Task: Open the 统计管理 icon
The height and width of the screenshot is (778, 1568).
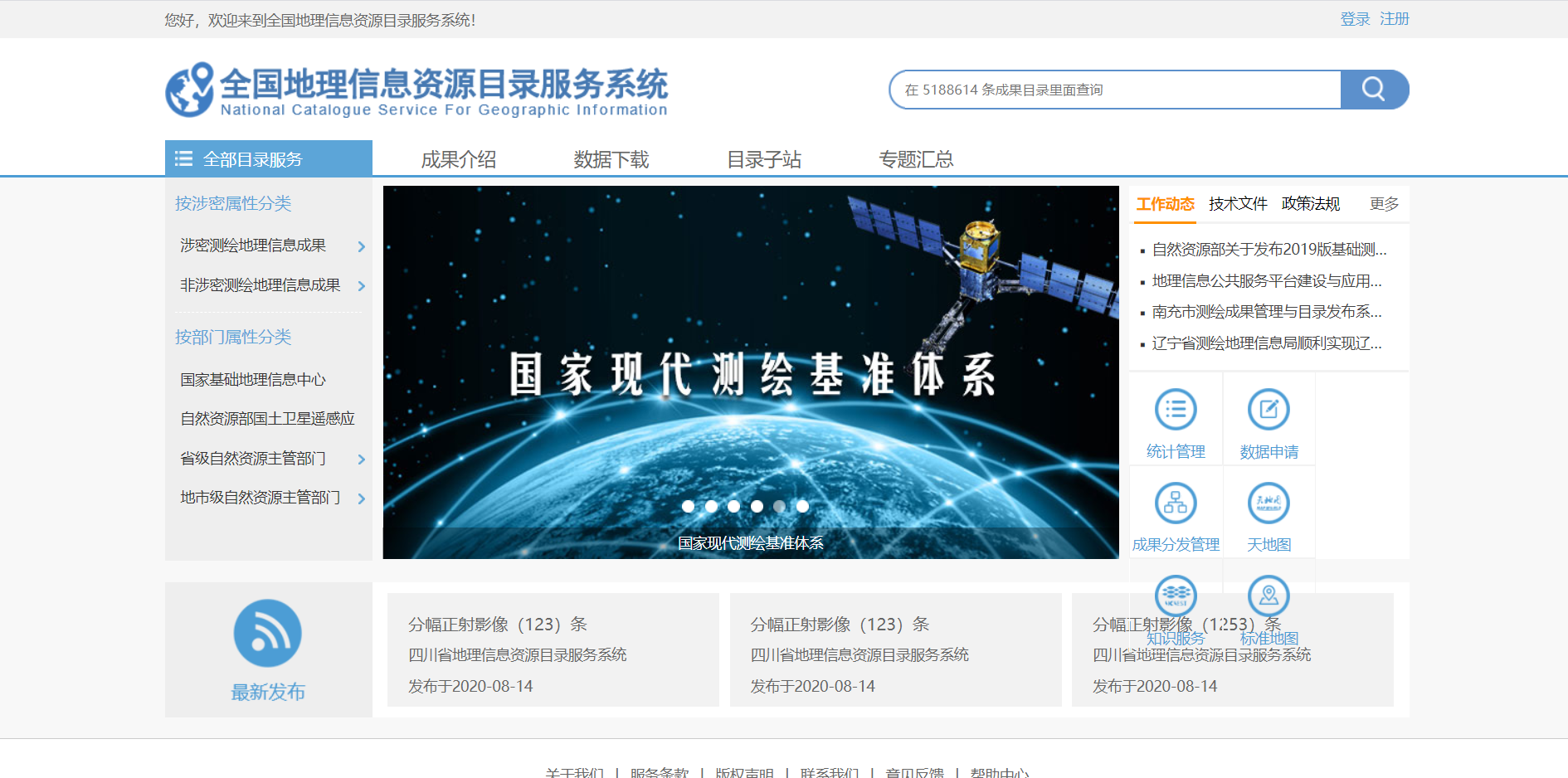Action: (1176, 410)
